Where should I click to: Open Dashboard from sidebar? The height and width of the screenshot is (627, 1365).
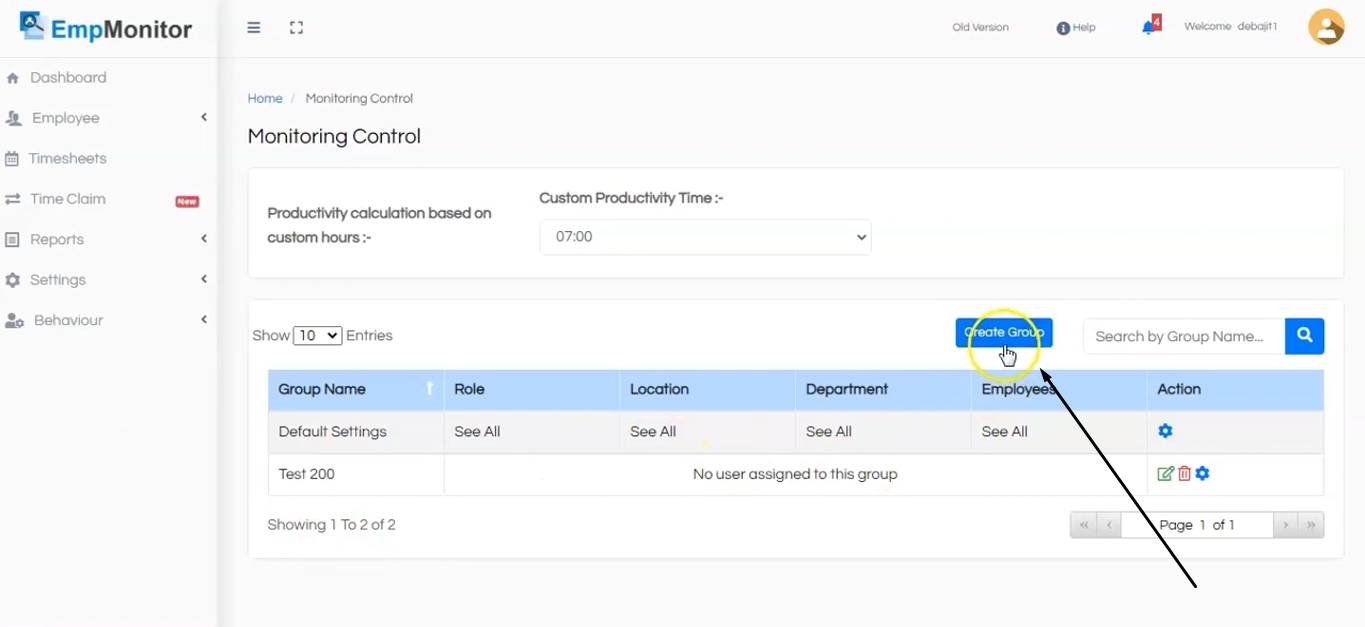pos(68,78)
